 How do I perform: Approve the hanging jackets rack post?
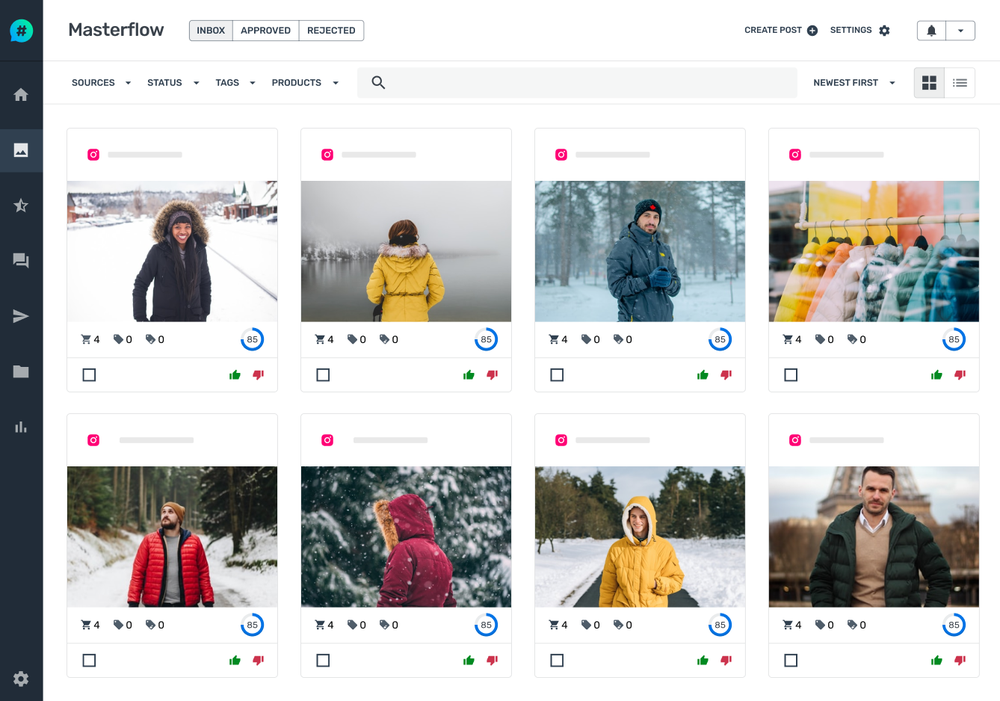point(937,374)
